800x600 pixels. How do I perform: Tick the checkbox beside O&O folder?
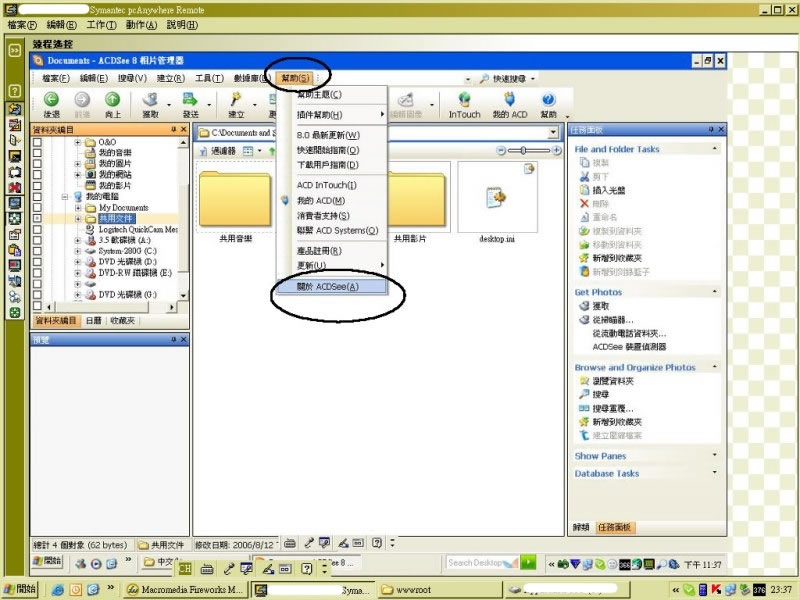(x=37, y=142)
